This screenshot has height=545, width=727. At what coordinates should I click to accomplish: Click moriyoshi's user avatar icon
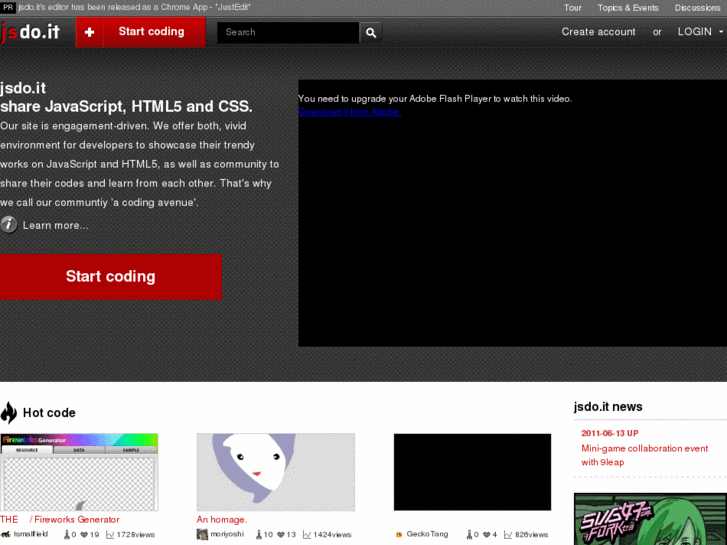pos(203,534)
